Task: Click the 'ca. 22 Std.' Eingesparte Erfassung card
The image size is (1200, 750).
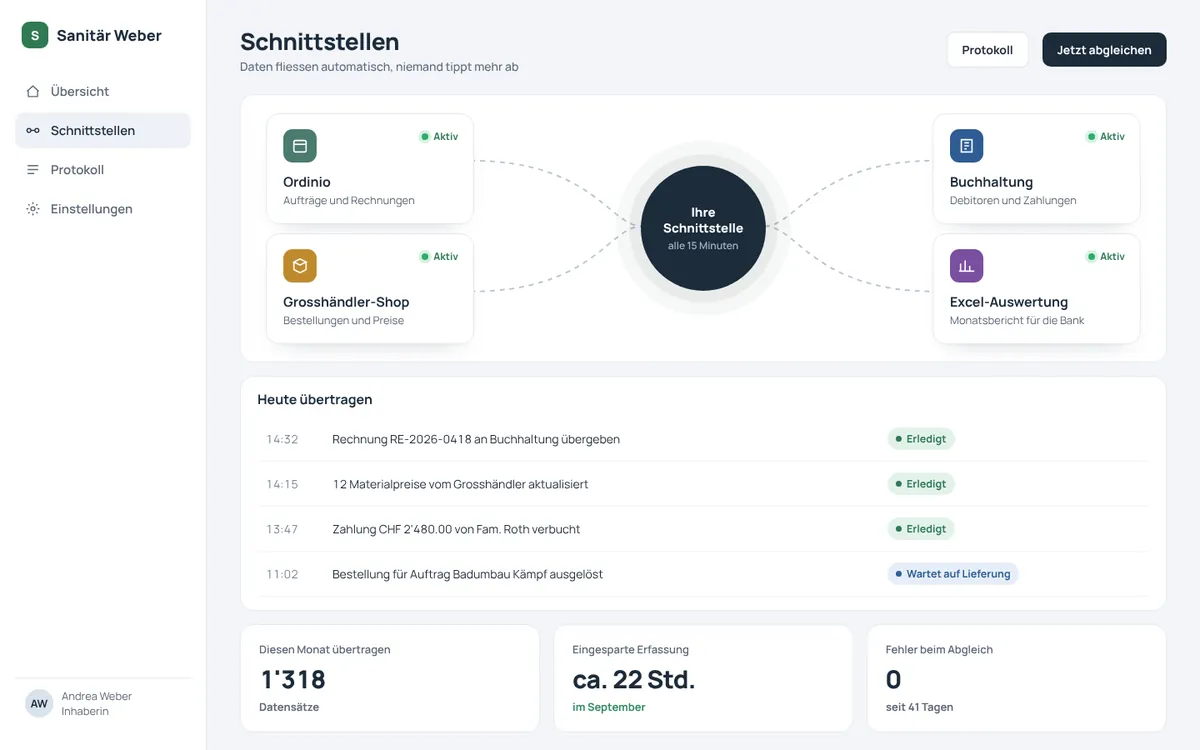Action: pos(703,678)
